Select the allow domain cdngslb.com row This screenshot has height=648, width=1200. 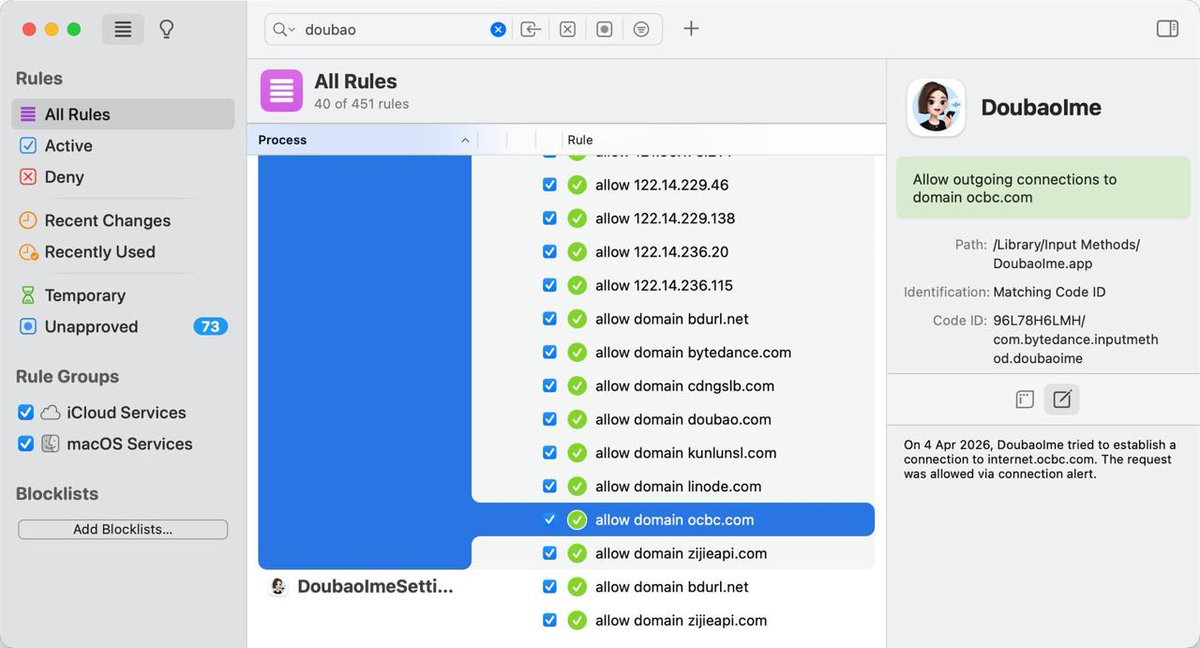coord(673,386)
